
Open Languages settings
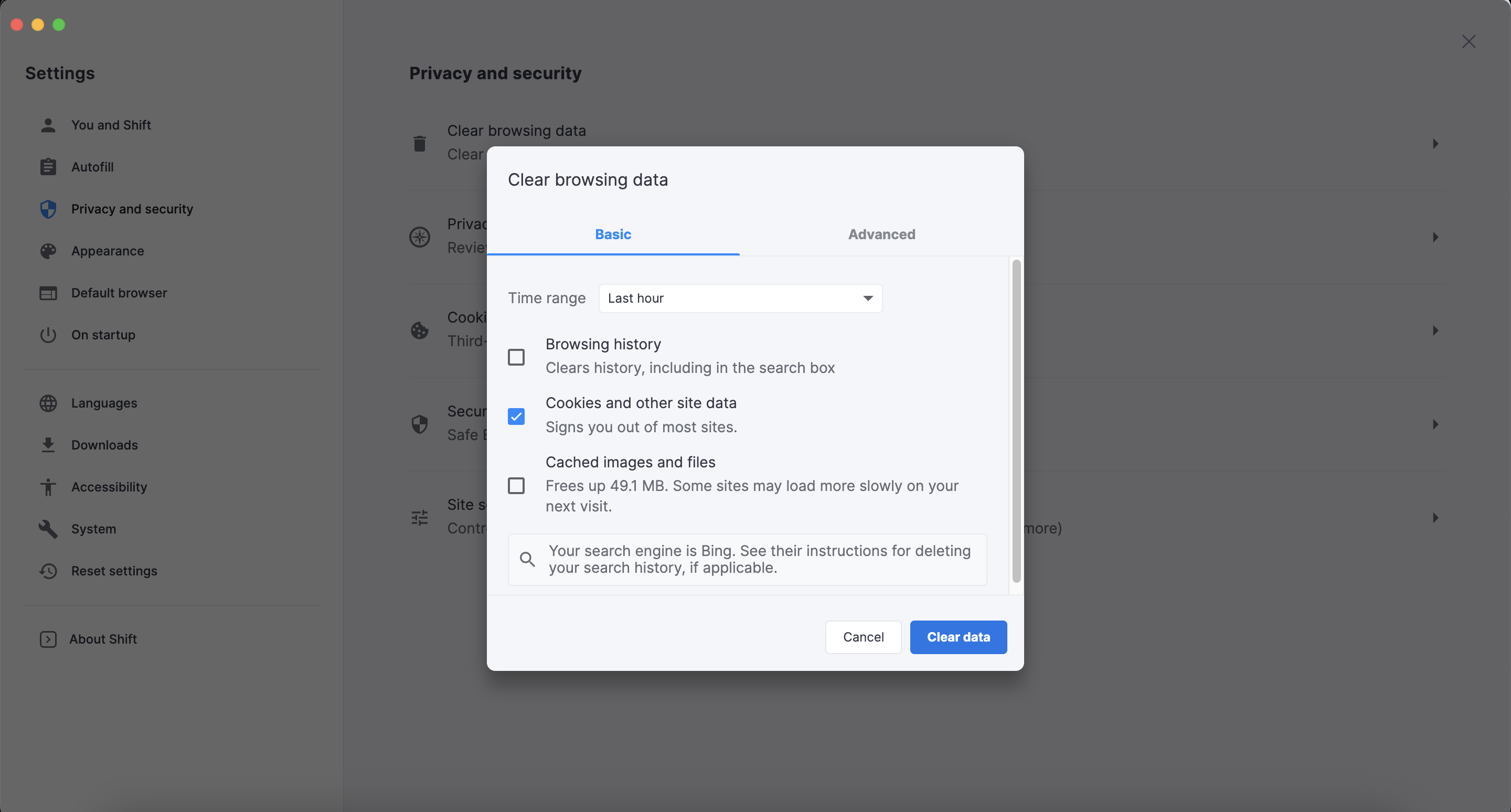104,403
